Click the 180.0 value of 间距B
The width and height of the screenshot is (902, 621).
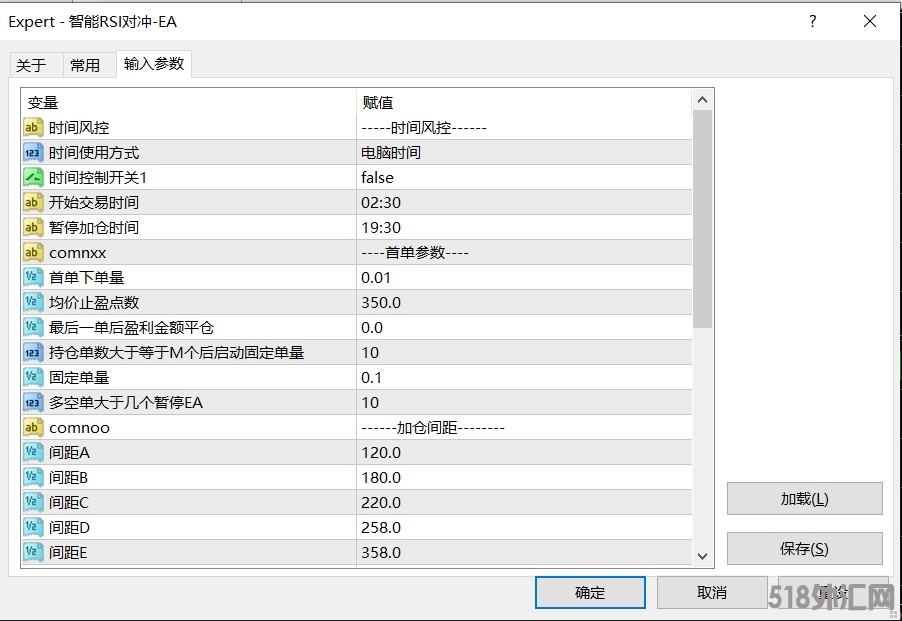pos(524,478)
